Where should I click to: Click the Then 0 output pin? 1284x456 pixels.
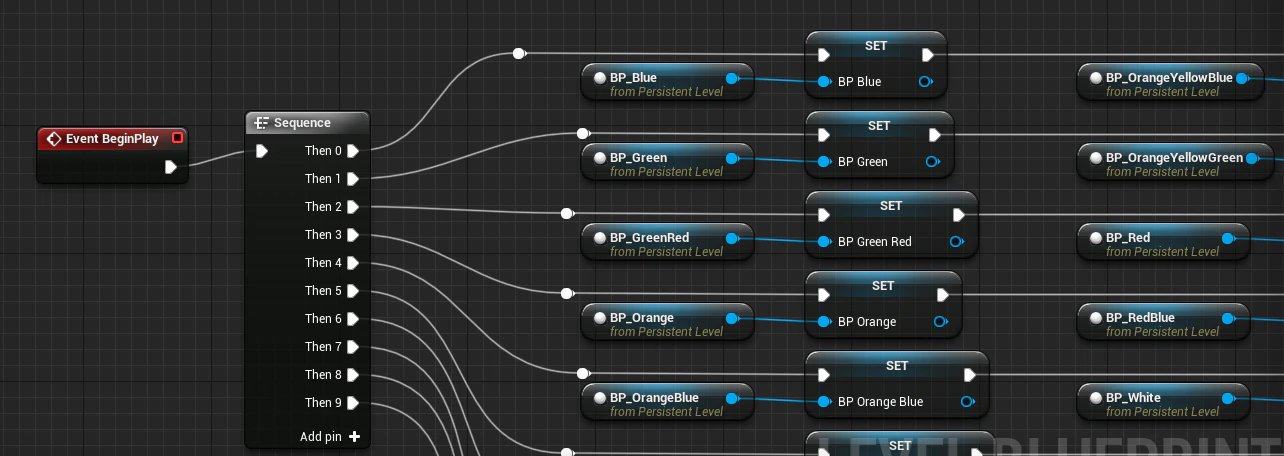[353, 151]
